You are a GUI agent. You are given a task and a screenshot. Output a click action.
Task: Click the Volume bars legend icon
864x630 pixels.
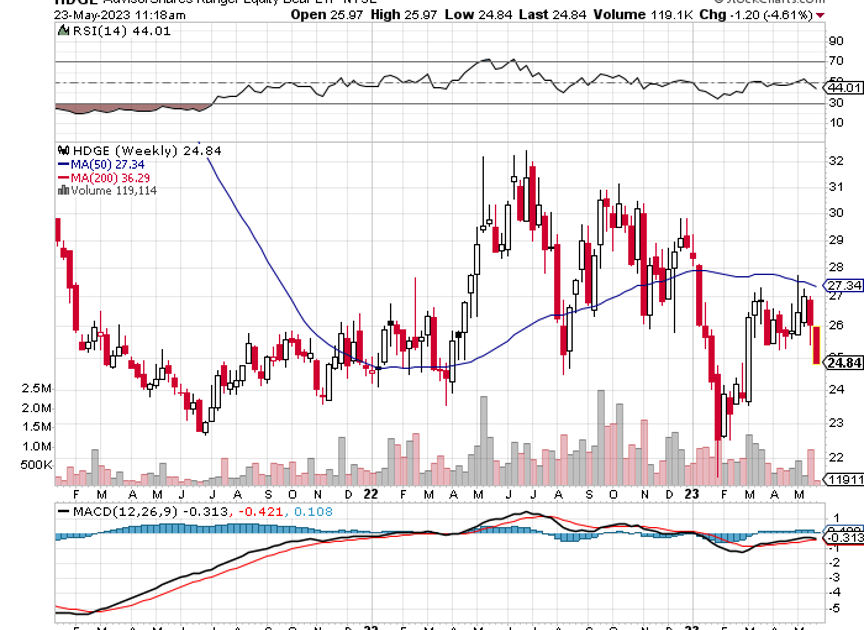pyautogui.click(x=64, y=190)
